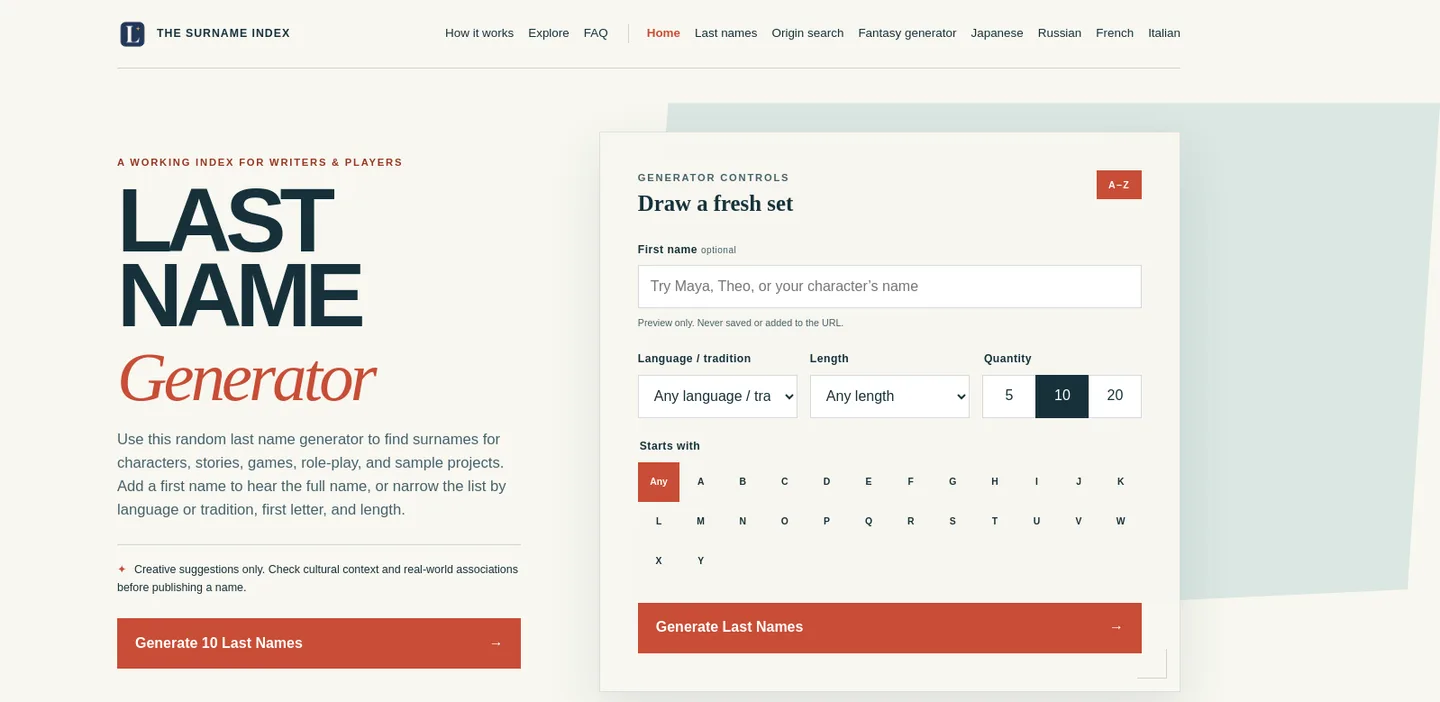This screenshot has width=1440, height=702.
Task: Visit the French names page
Action: point(1115,33)
